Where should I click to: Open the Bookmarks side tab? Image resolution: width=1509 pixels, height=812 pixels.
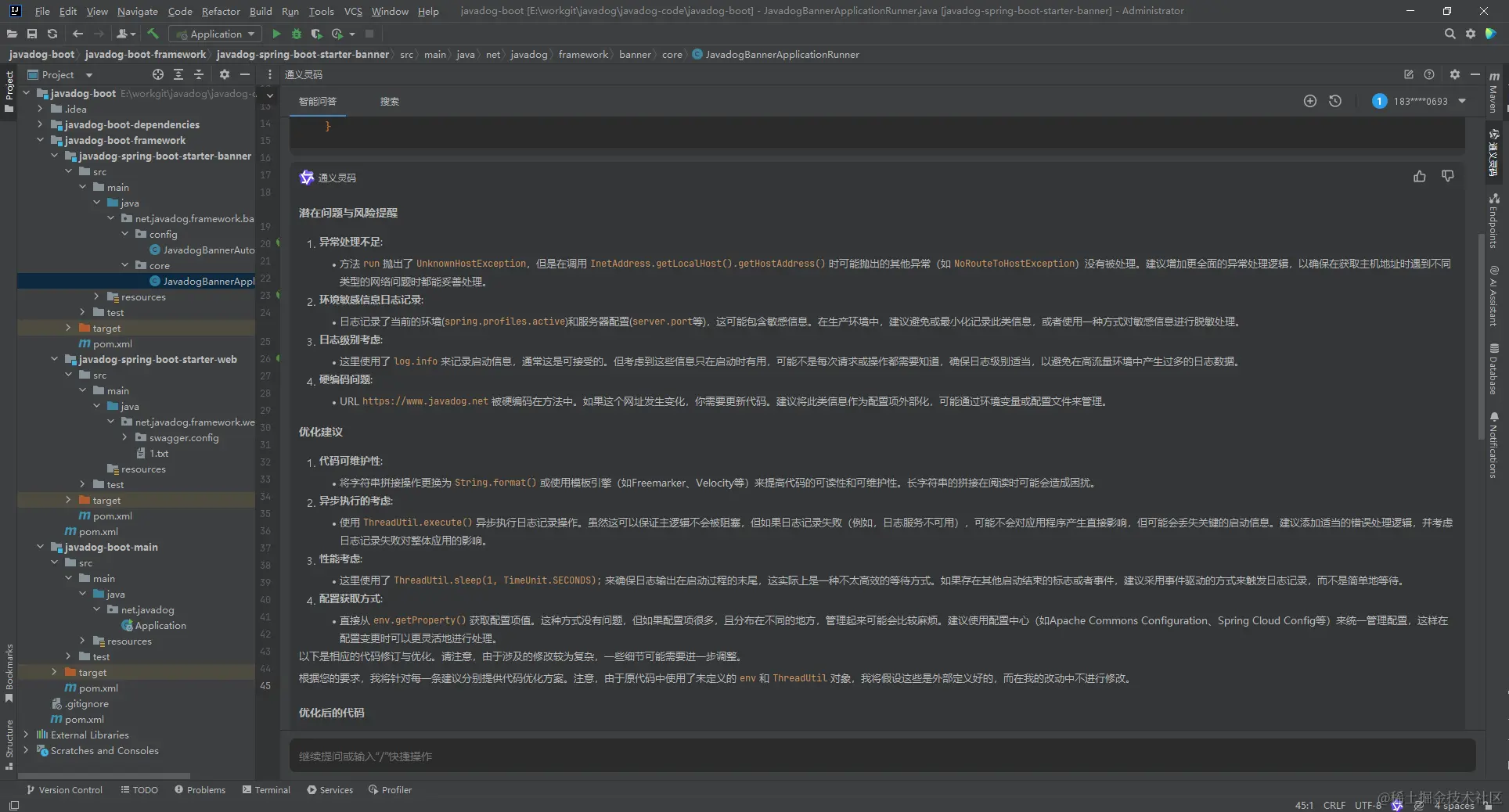[9, 673]
